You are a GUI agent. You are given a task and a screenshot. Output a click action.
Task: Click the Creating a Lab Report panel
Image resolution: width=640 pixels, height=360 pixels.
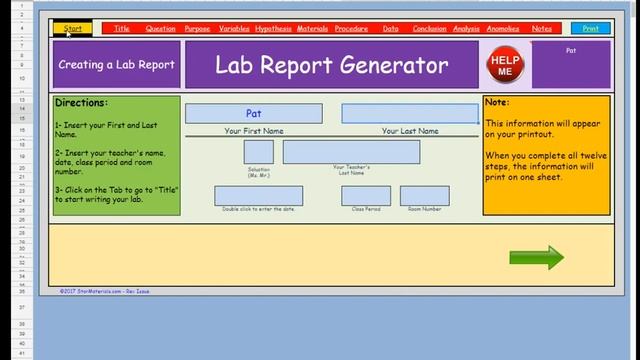[x=117, y=64]
